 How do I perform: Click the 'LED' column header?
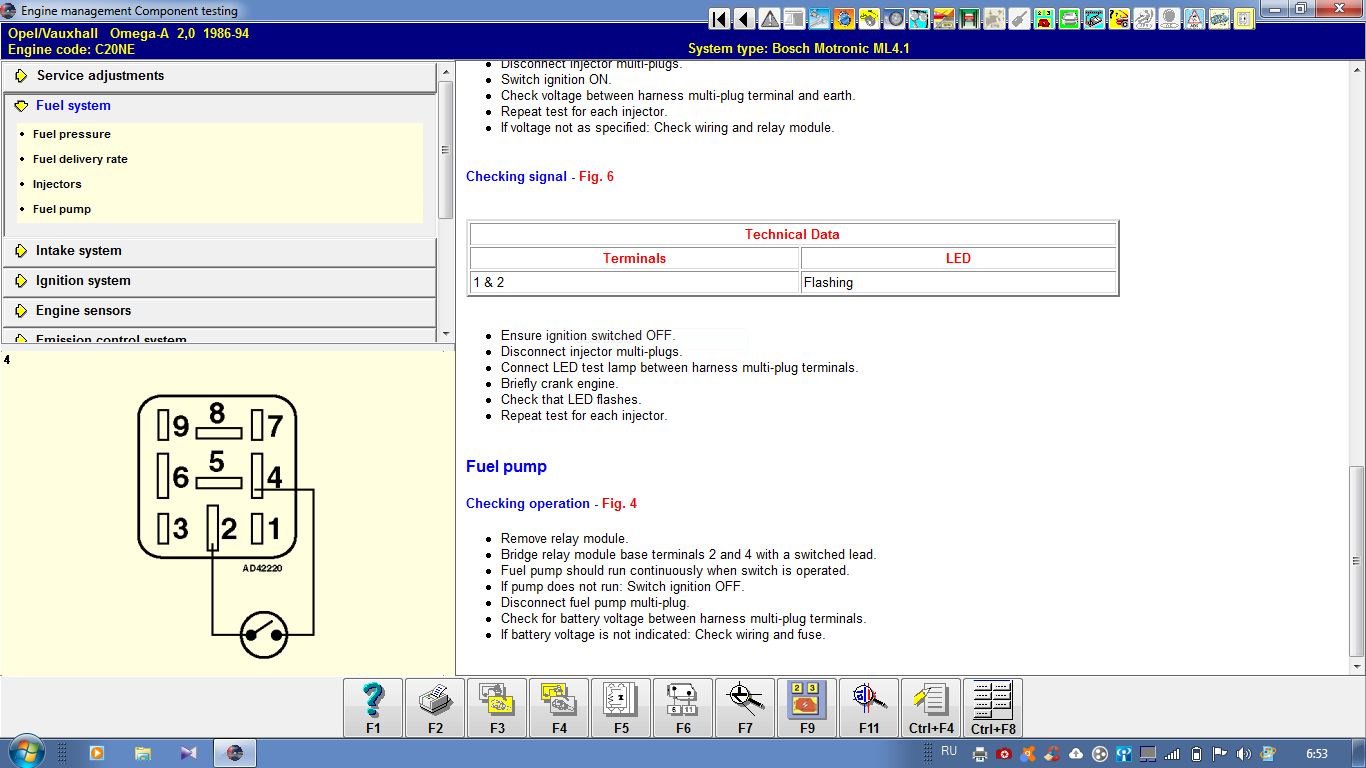(x=958, y=259)
